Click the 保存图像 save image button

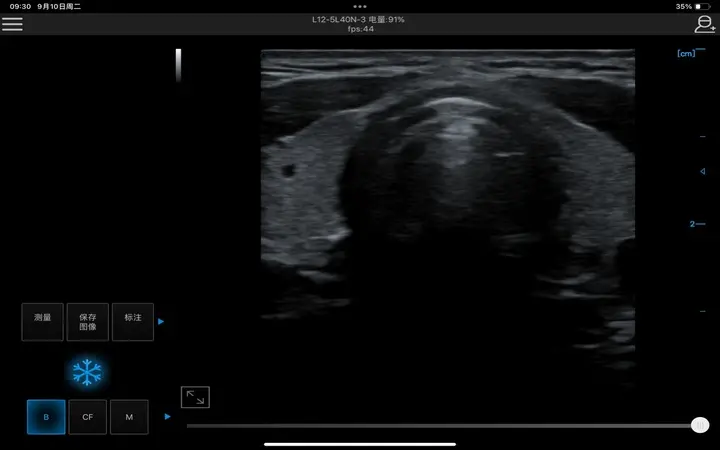pos(88,322)
